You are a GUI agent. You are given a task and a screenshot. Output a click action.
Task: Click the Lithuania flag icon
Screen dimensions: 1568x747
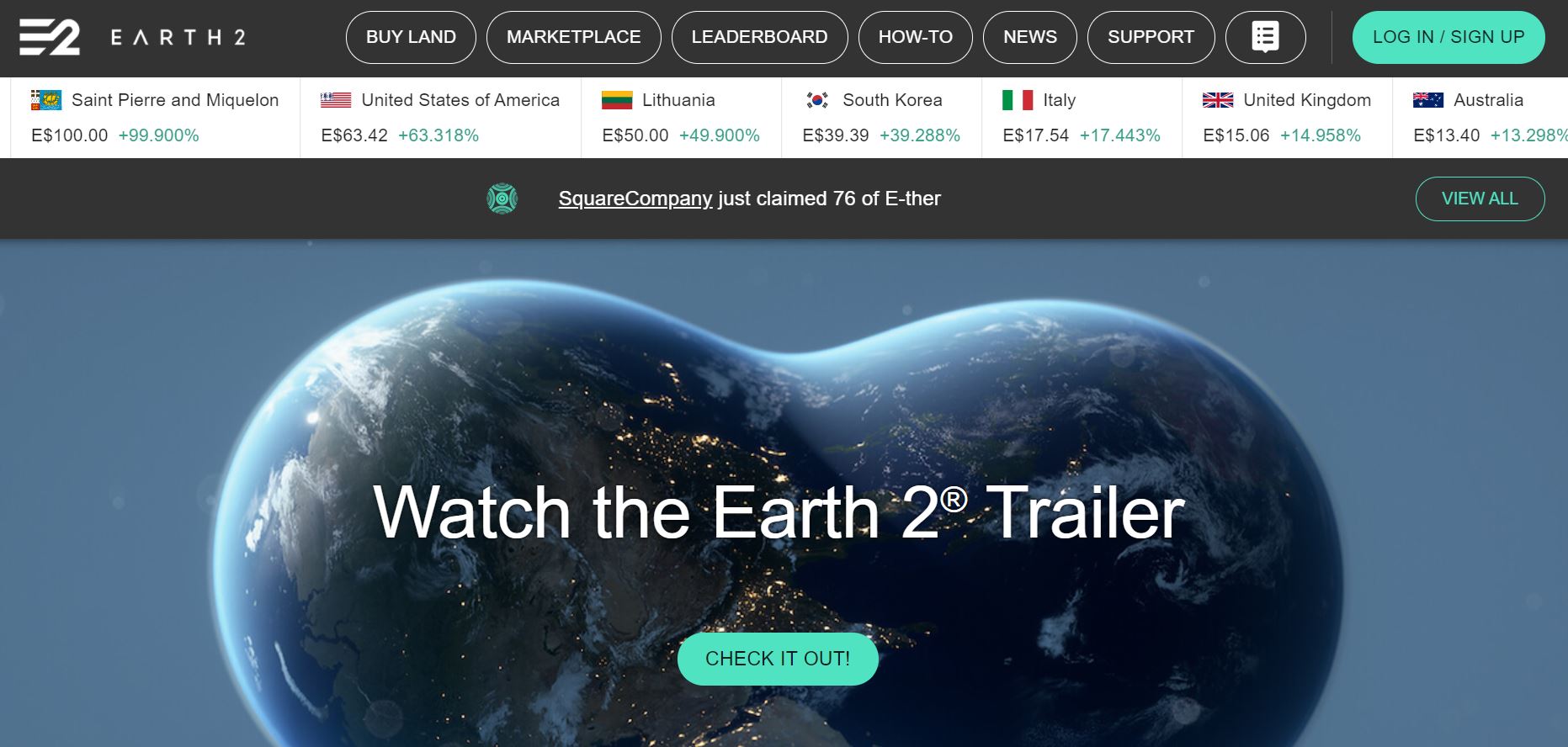point(617,100)
